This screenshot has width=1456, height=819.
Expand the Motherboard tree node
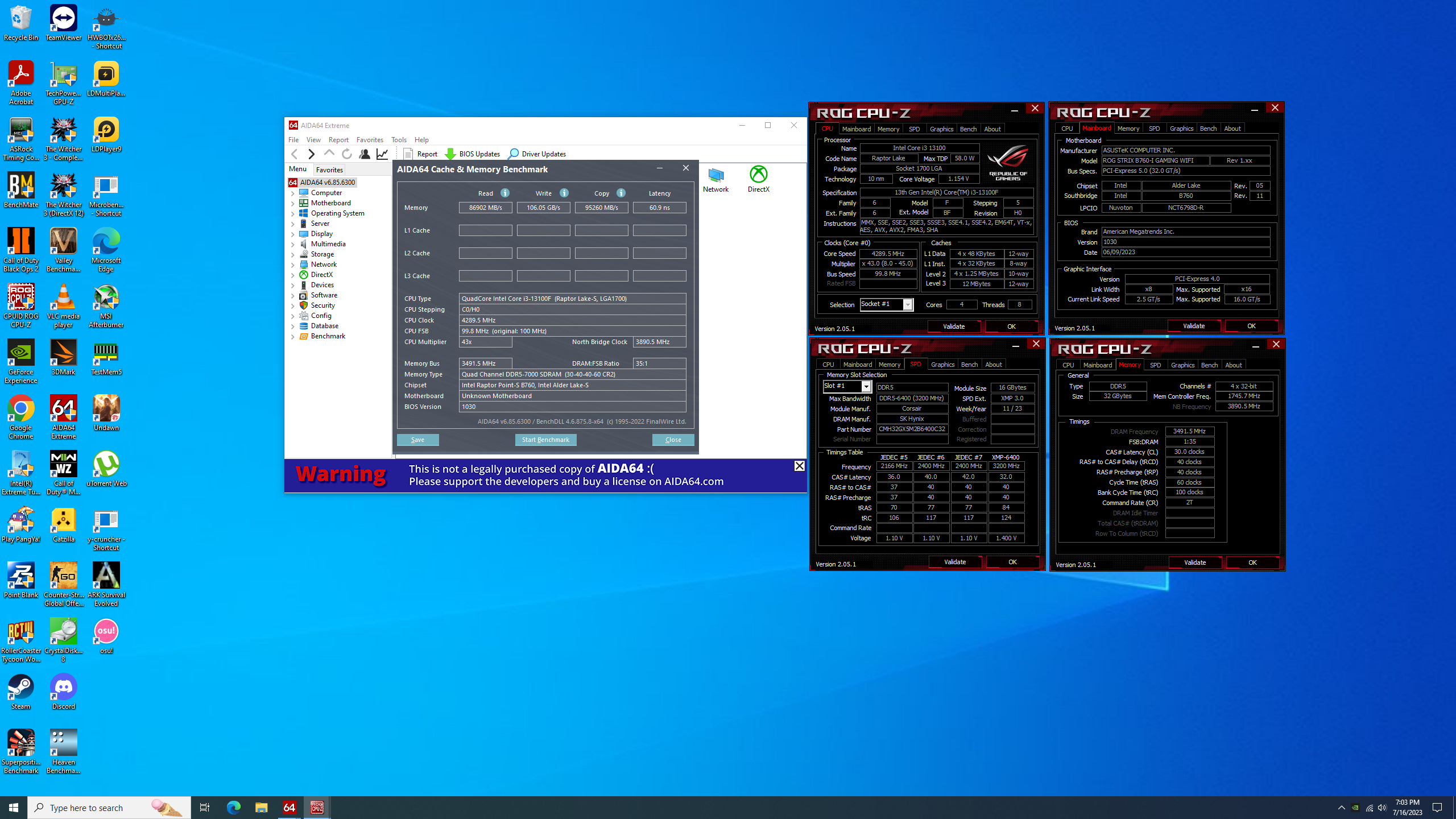click(x=293, y=204)
